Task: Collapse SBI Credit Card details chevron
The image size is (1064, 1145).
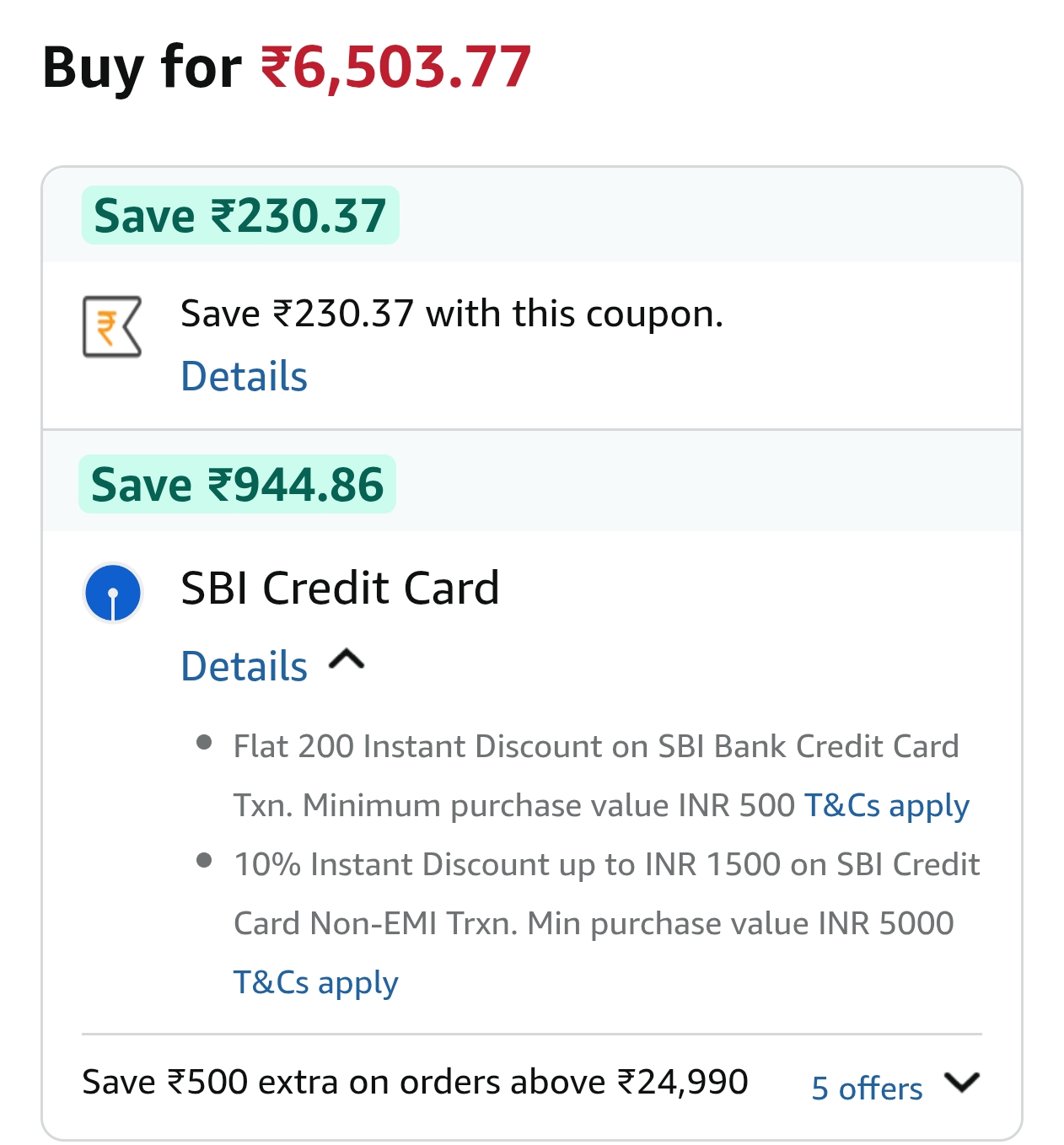Action: pyautogui.click(x=347, y=659)
